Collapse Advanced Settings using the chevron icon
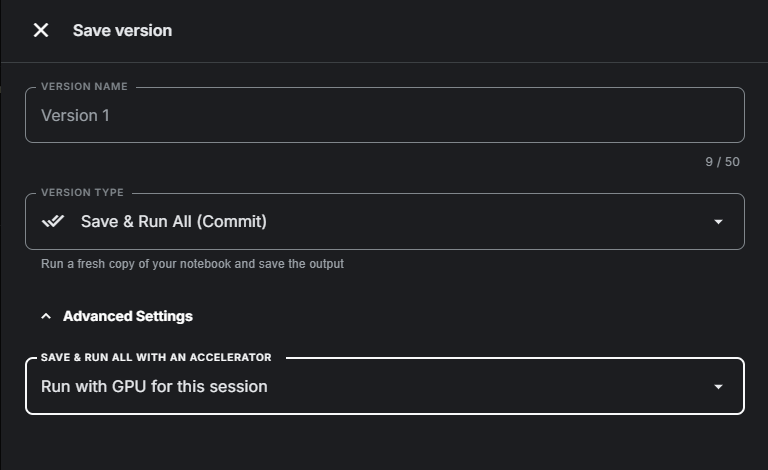768x470 pixels. click(46, 316)
